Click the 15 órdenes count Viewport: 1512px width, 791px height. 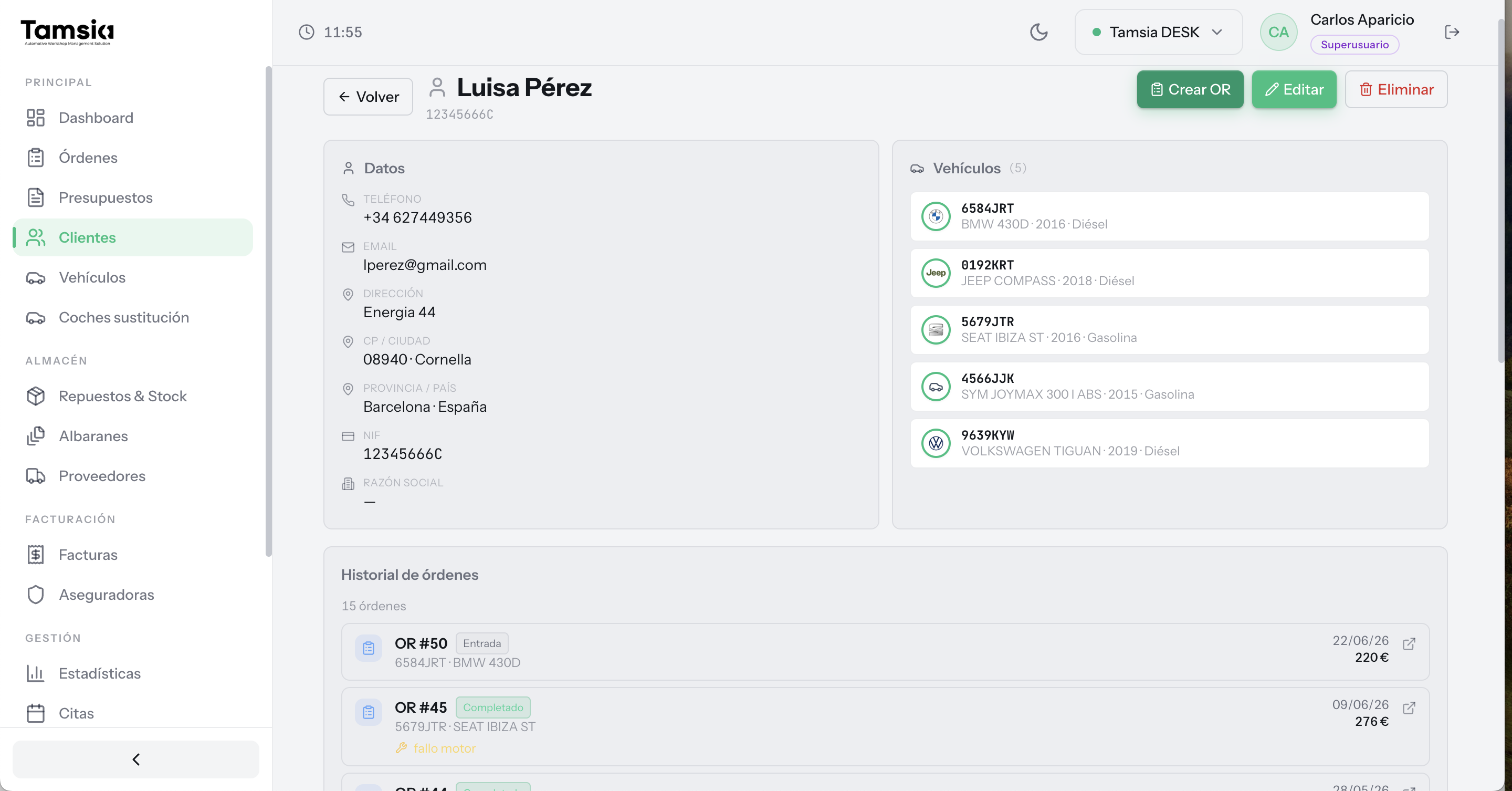click(374, 606)
